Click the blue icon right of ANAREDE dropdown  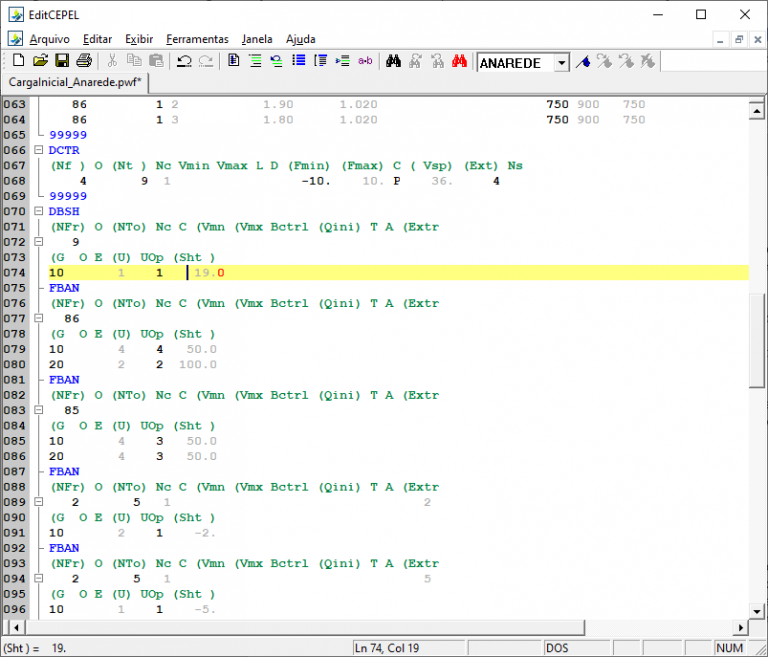[x=582, y=62]
